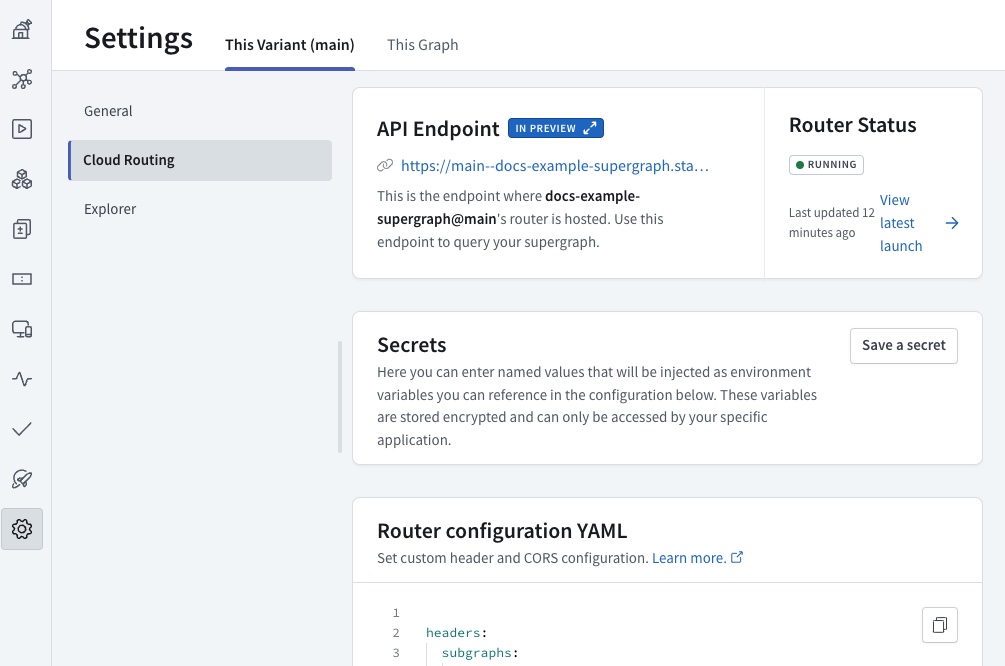Screen dimensions: 1005x666
Task: Open the Learn more link
Action: coord(689,558)
